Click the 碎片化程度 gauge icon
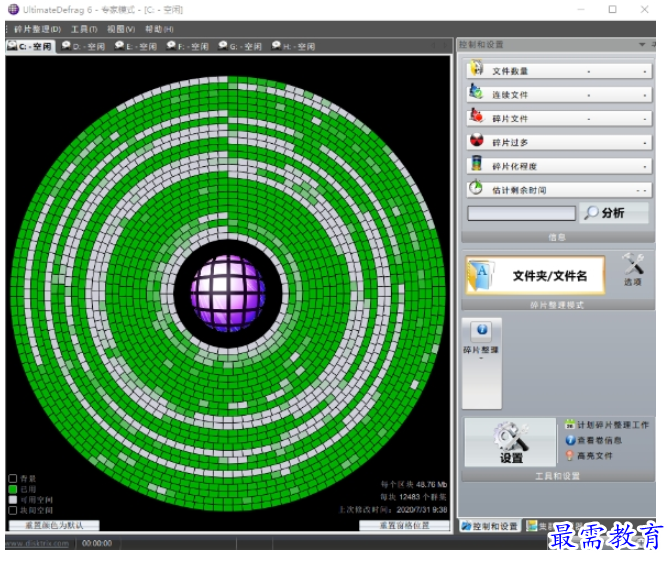This screenshot has height=568, width=672. tap(476, 163)
